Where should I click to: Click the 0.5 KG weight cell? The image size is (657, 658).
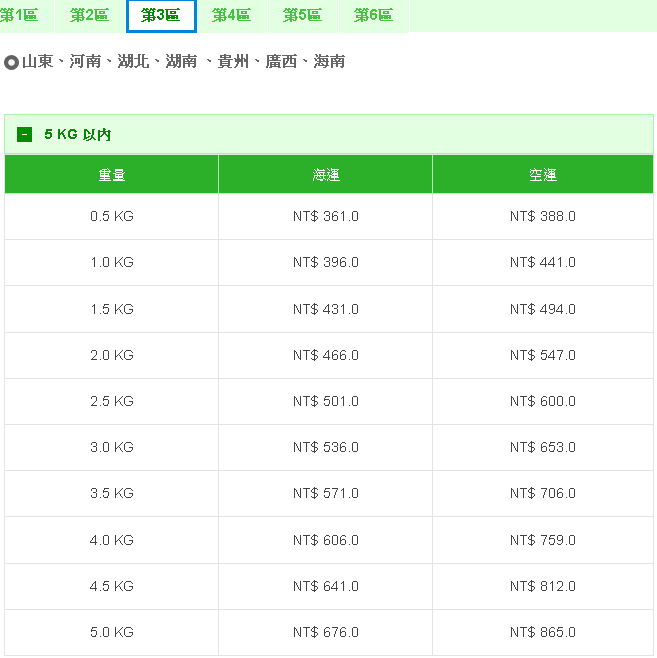pyautogui.click(x=111, y=216)
